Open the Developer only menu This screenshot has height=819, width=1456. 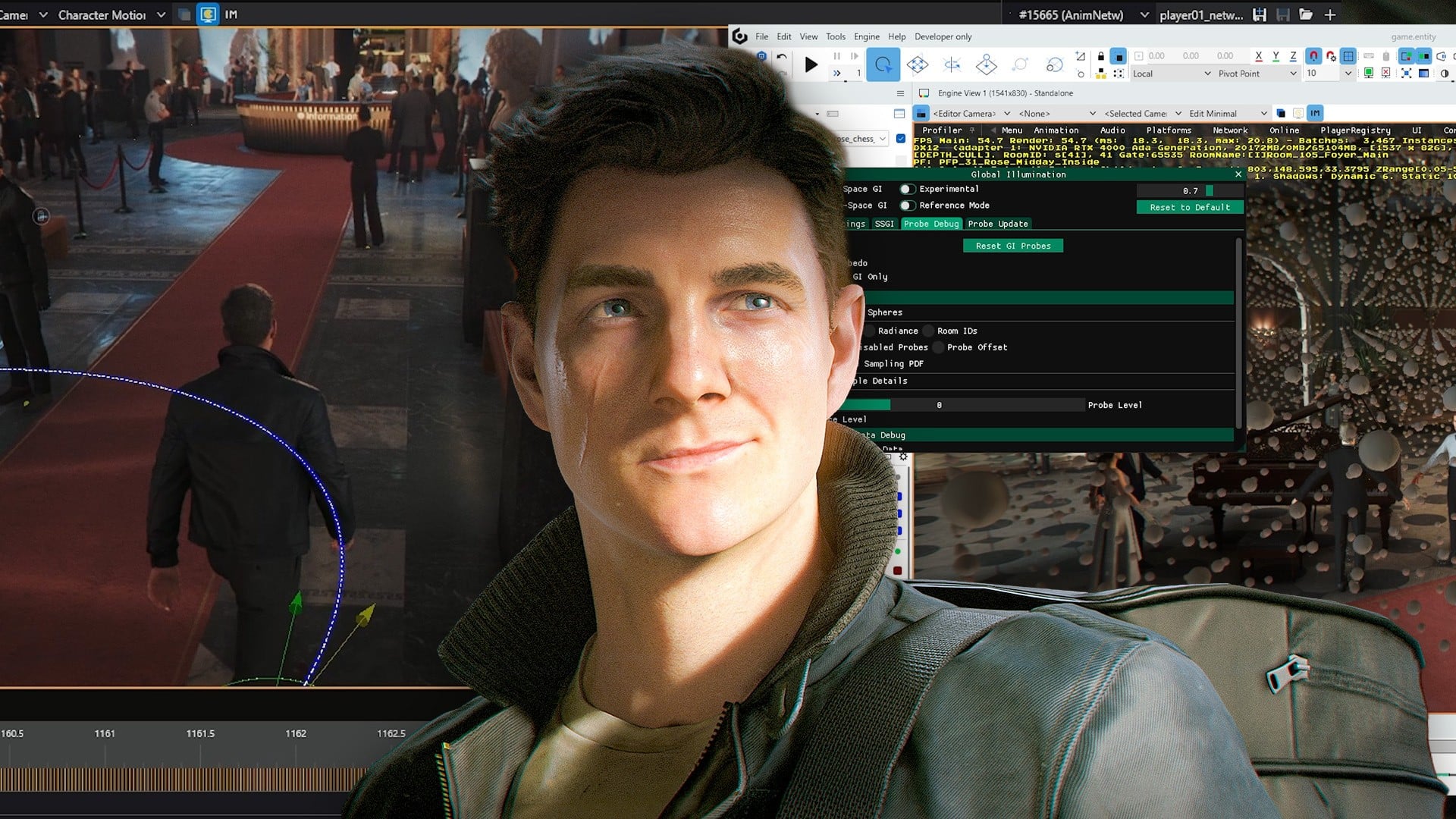point(943,36)
